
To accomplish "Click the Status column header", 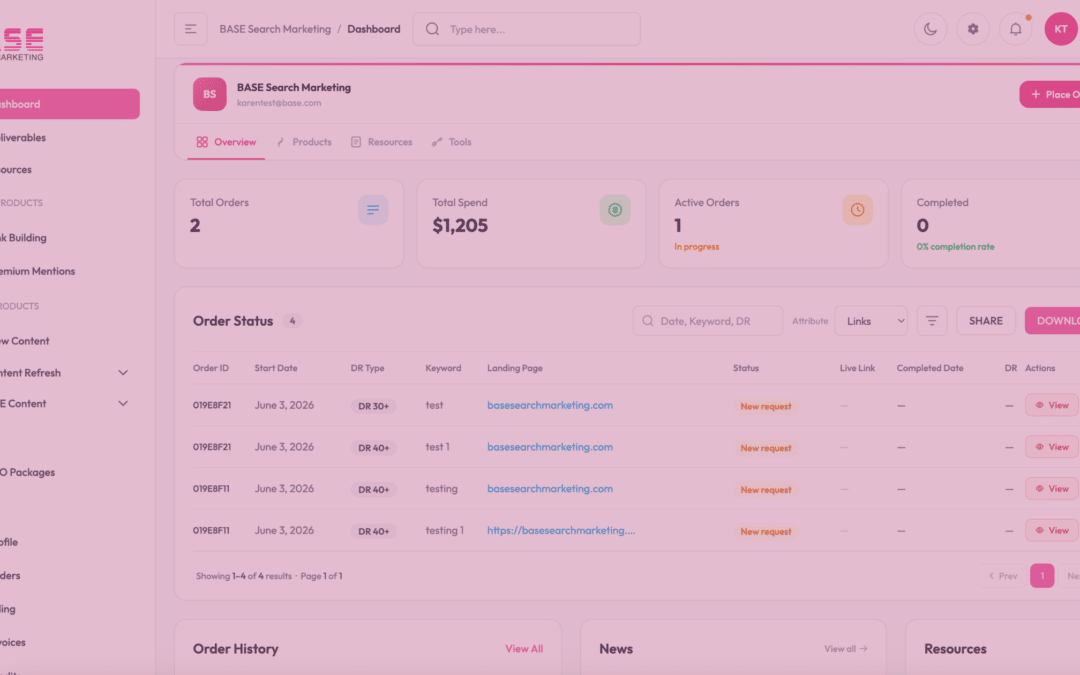I will point(746,368).
